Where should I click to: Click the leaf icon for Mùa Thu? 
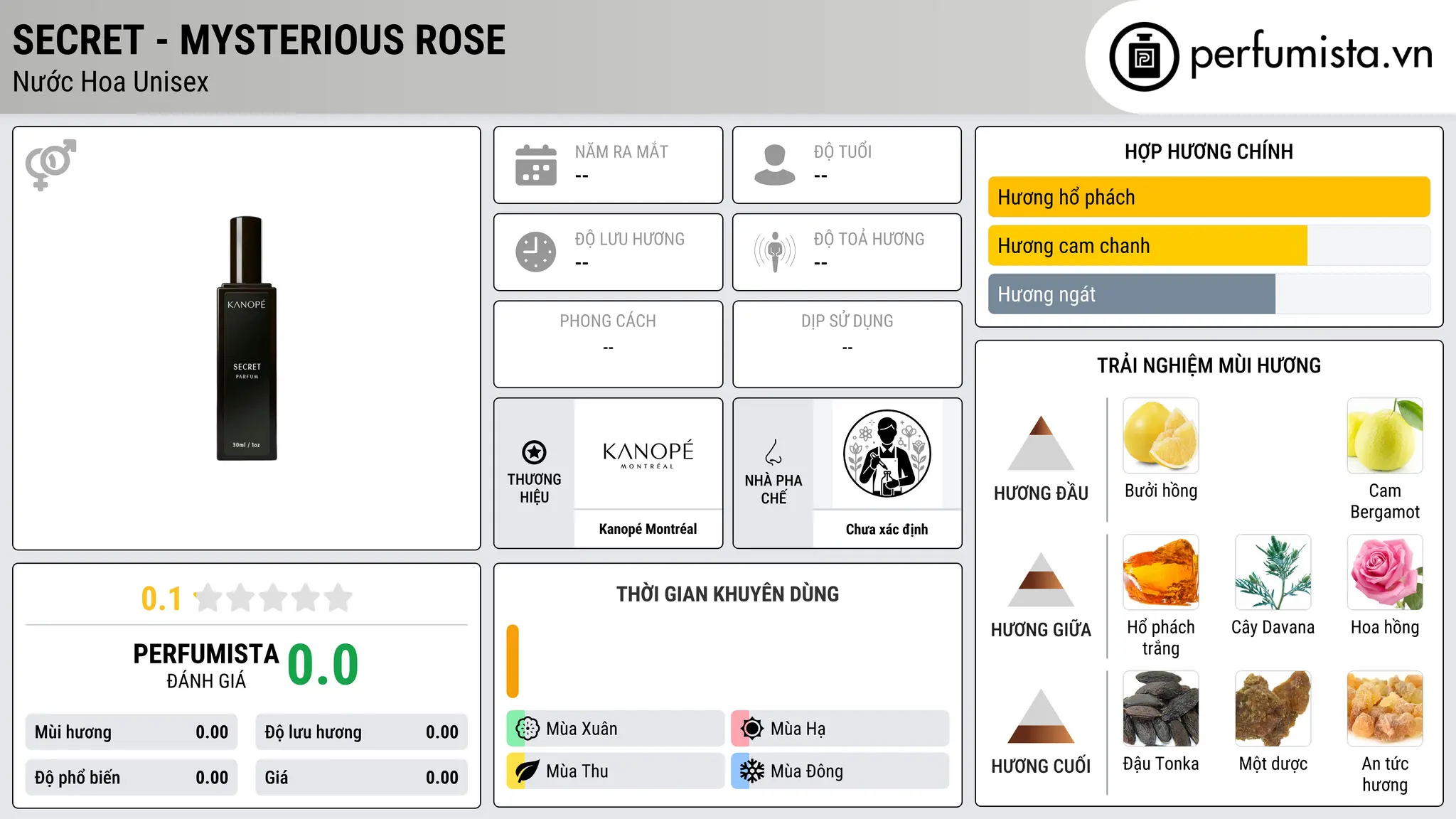coord(528,771)
